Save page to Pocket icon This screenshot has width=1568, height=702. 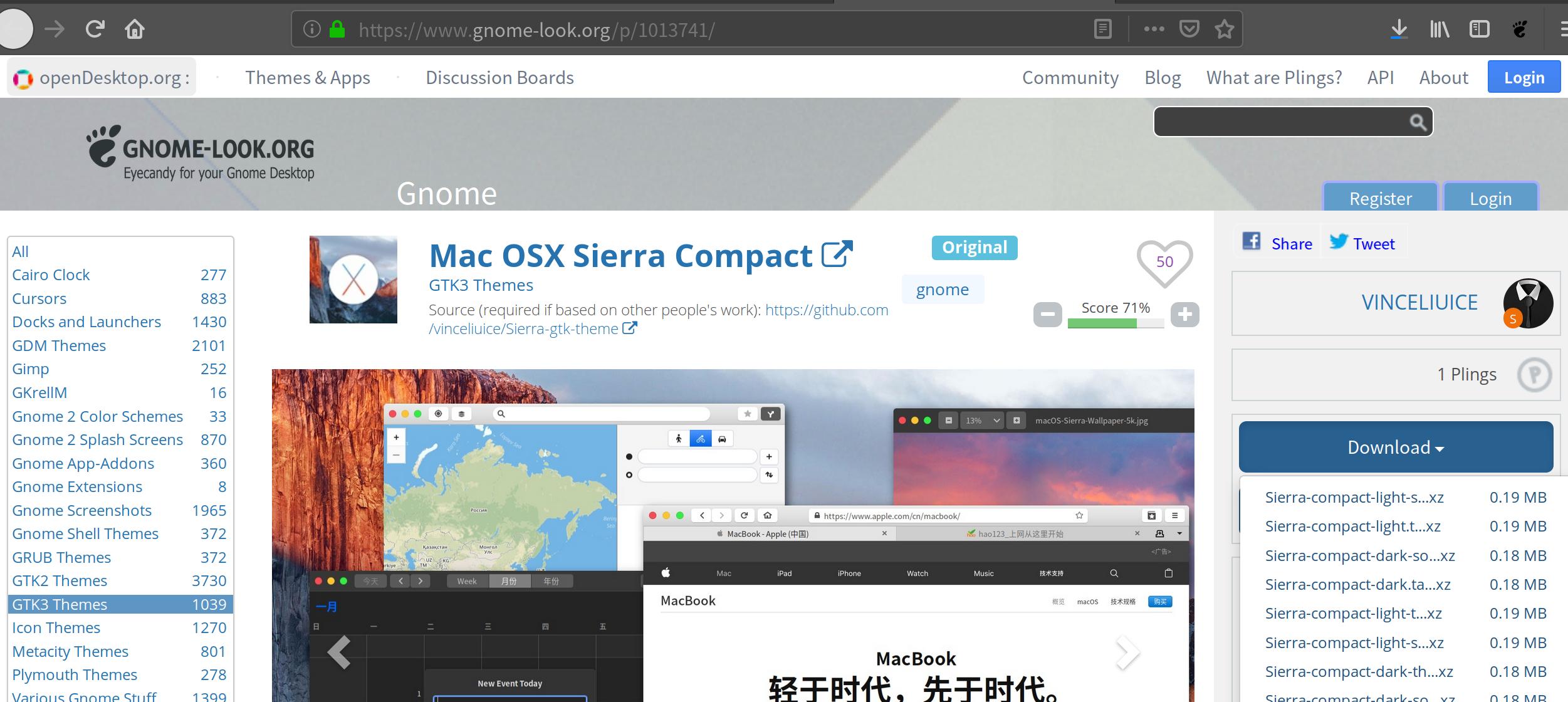(x=1189, y=29)
